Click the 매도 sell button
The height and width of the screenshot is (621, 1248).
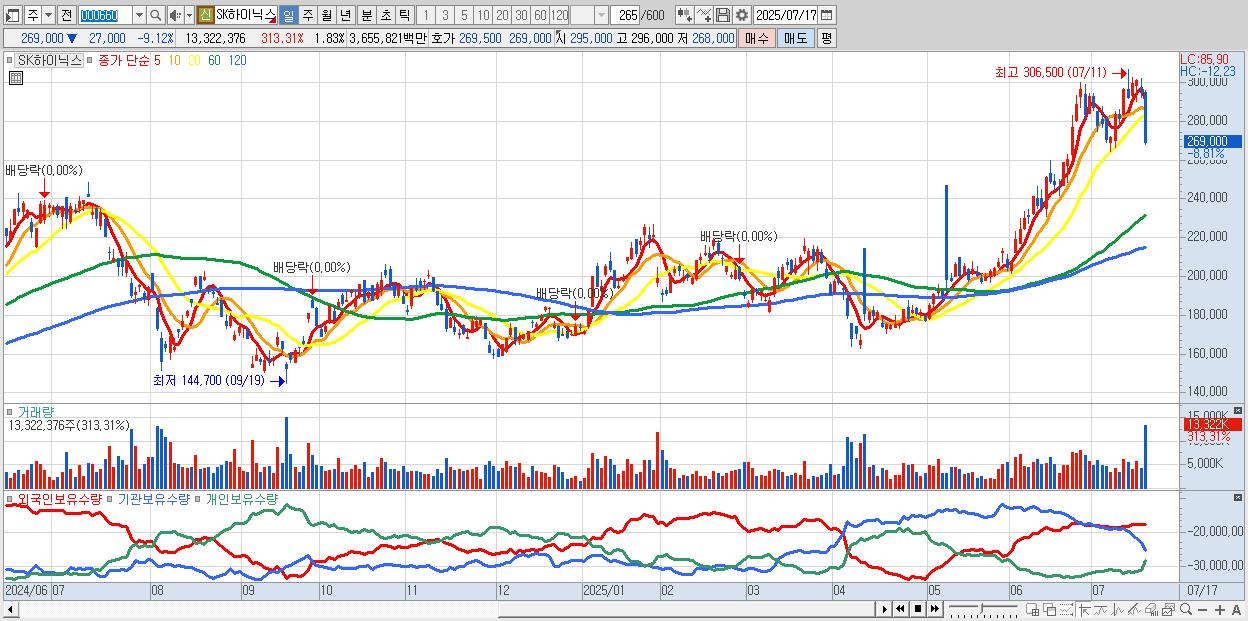795,38
